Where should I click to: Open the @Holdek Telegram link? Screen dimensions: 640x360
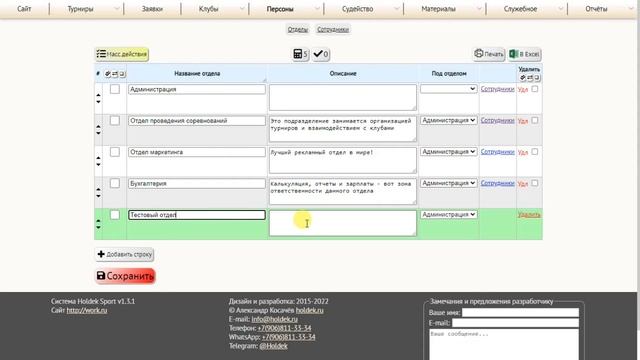coord(273,346)
